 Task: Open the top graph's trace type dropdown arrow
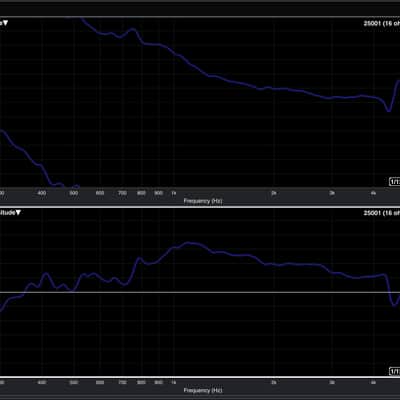coord(6,23)
